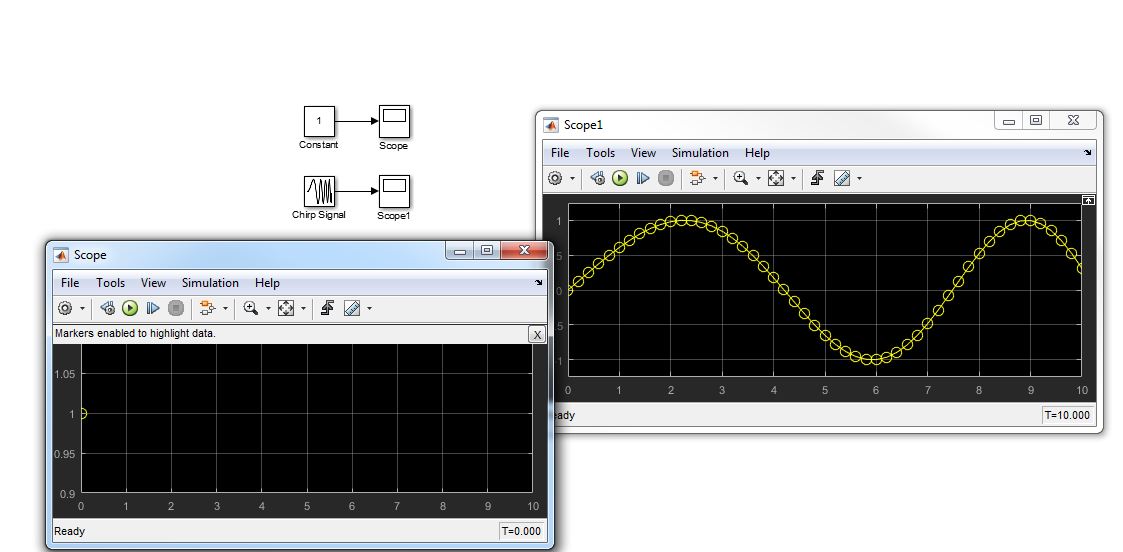This screenshot has width=1123, height=552.
Task: Click the Run button in Scope1 toolbar
Action: click(x=620, y=178)
